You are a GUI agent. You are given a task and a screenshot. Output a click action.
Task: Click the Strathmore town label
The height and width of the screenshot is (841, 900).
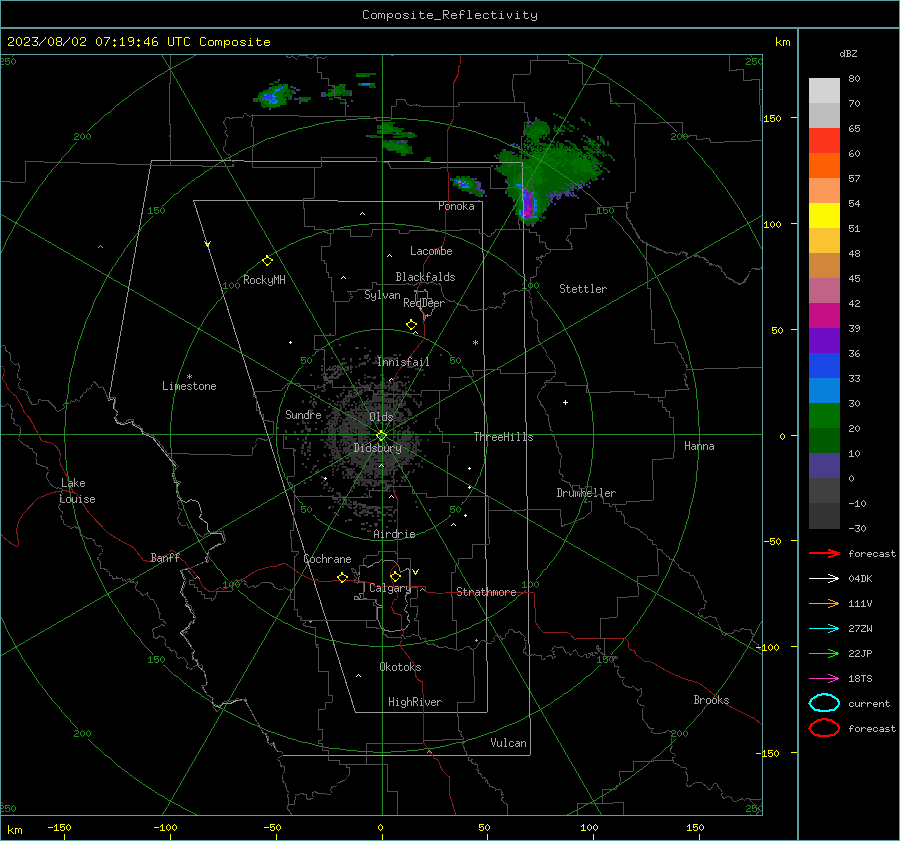point(486,592)
